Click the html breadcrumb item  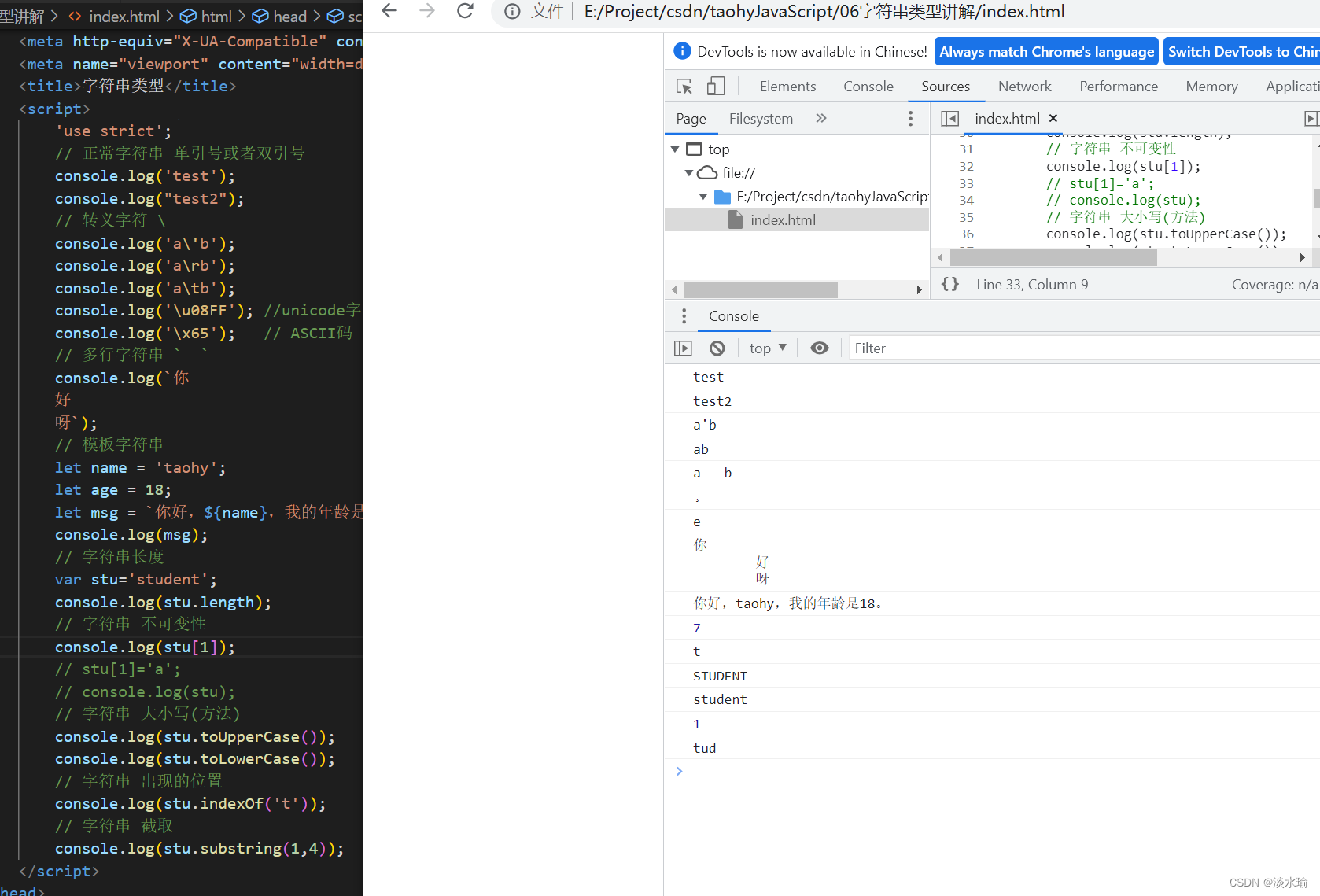point(216,16)
